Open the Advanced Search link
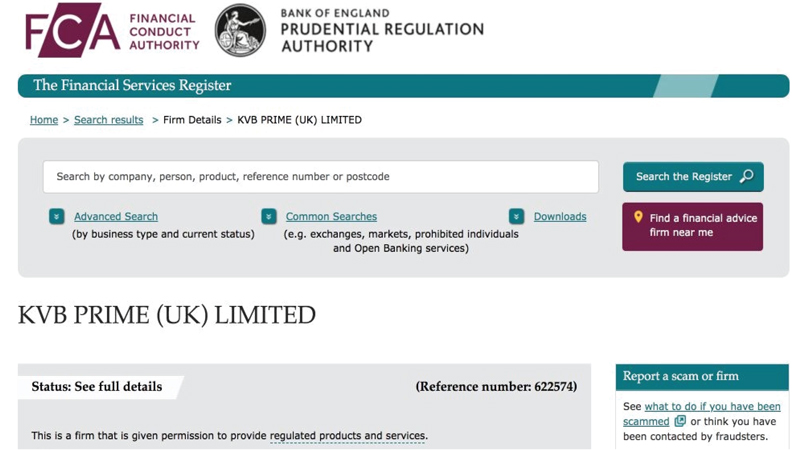This screenshot has height=462, width=792. 116,217
